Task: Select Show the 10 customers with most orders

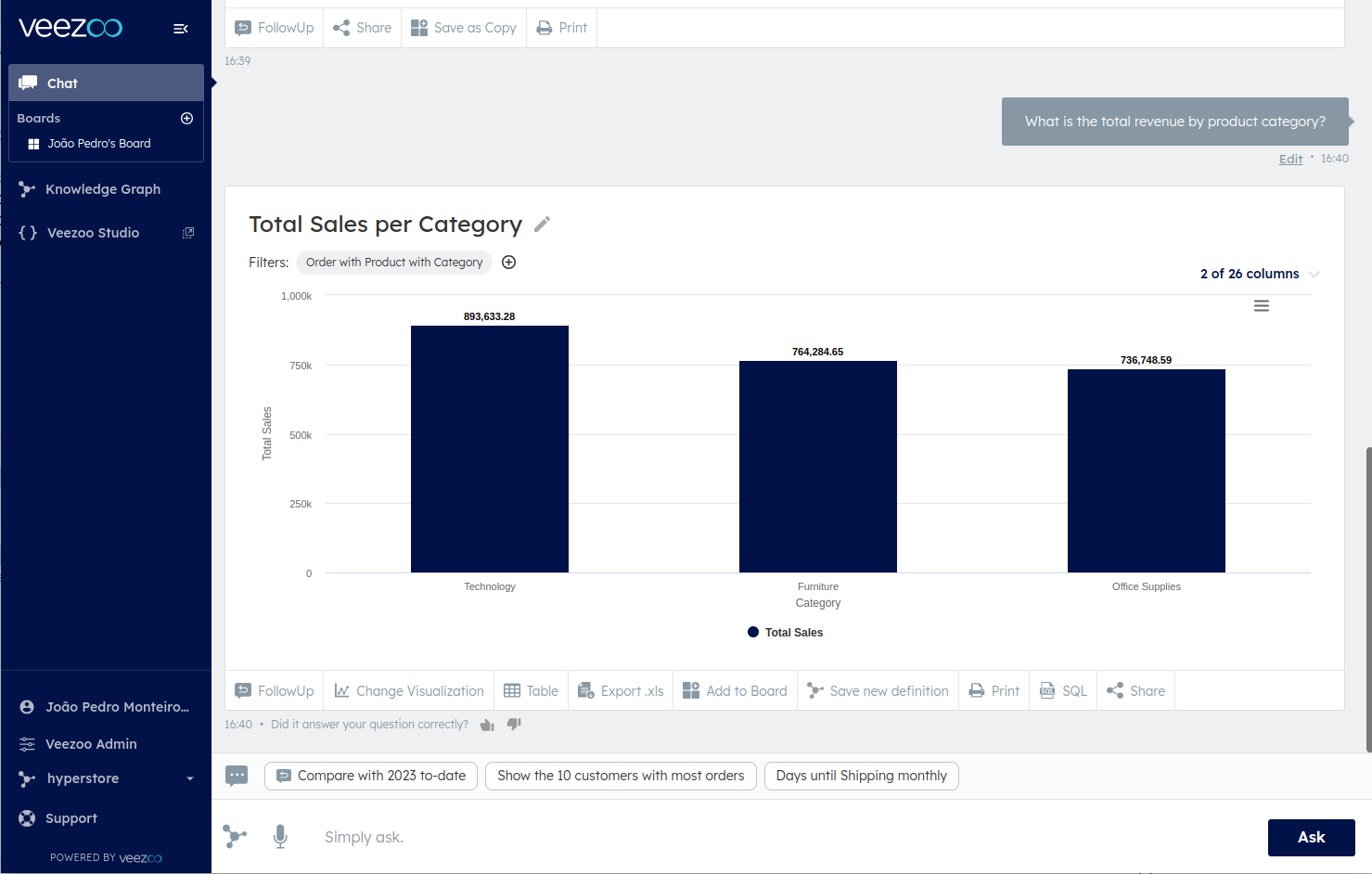Action: click(621, 776)
